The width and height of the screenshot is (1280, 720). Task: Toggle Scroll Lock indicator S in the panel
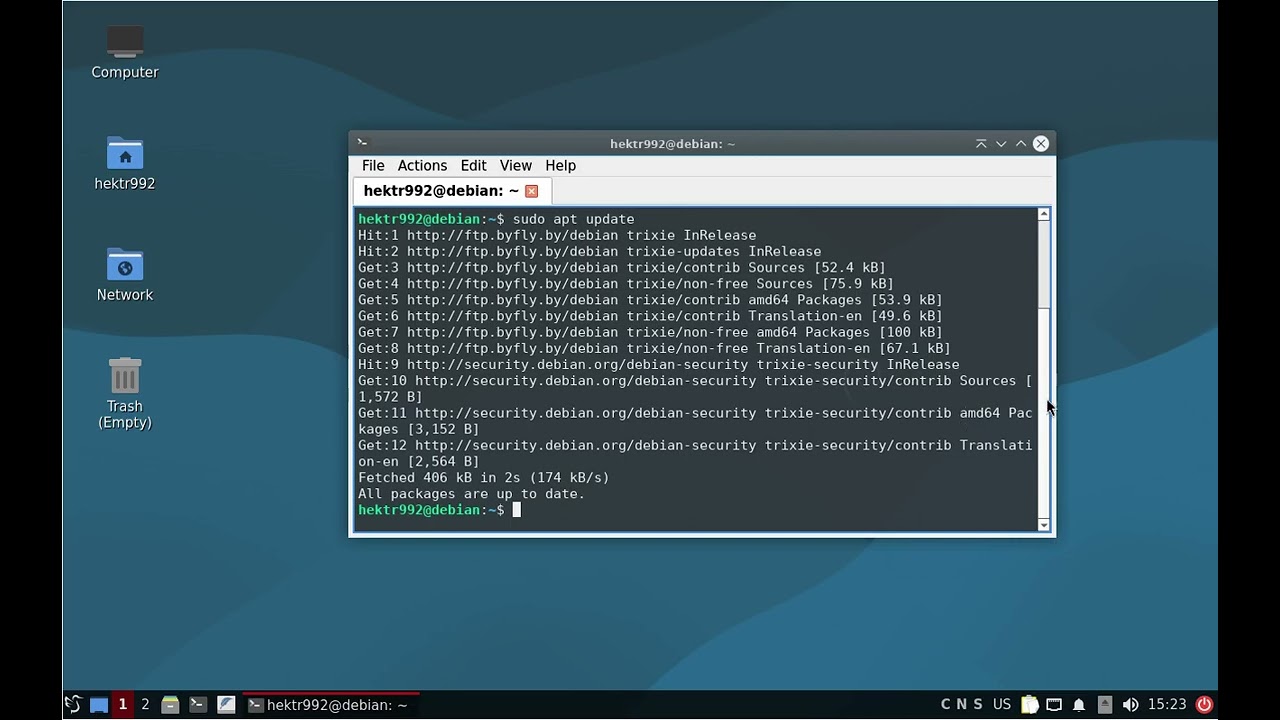978,704
